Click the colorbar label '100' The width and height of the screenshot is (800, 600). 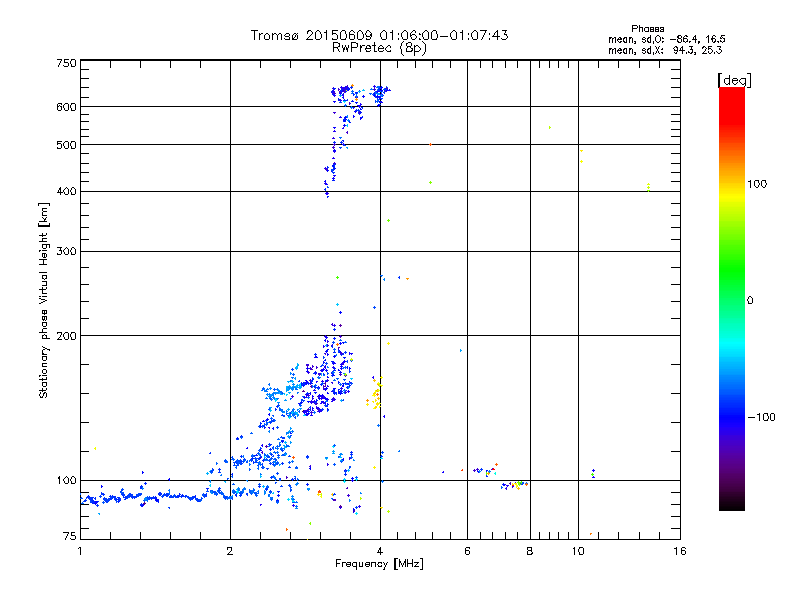coord(757,184)
